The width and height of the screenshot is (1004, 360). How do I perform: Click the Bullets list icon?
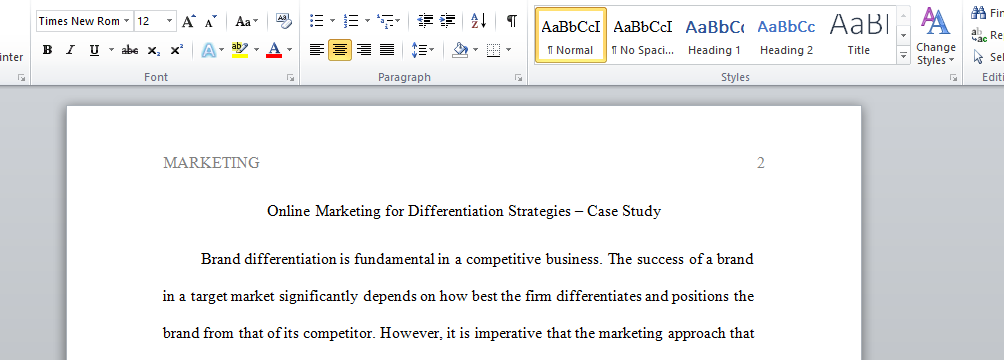(316, 21)
